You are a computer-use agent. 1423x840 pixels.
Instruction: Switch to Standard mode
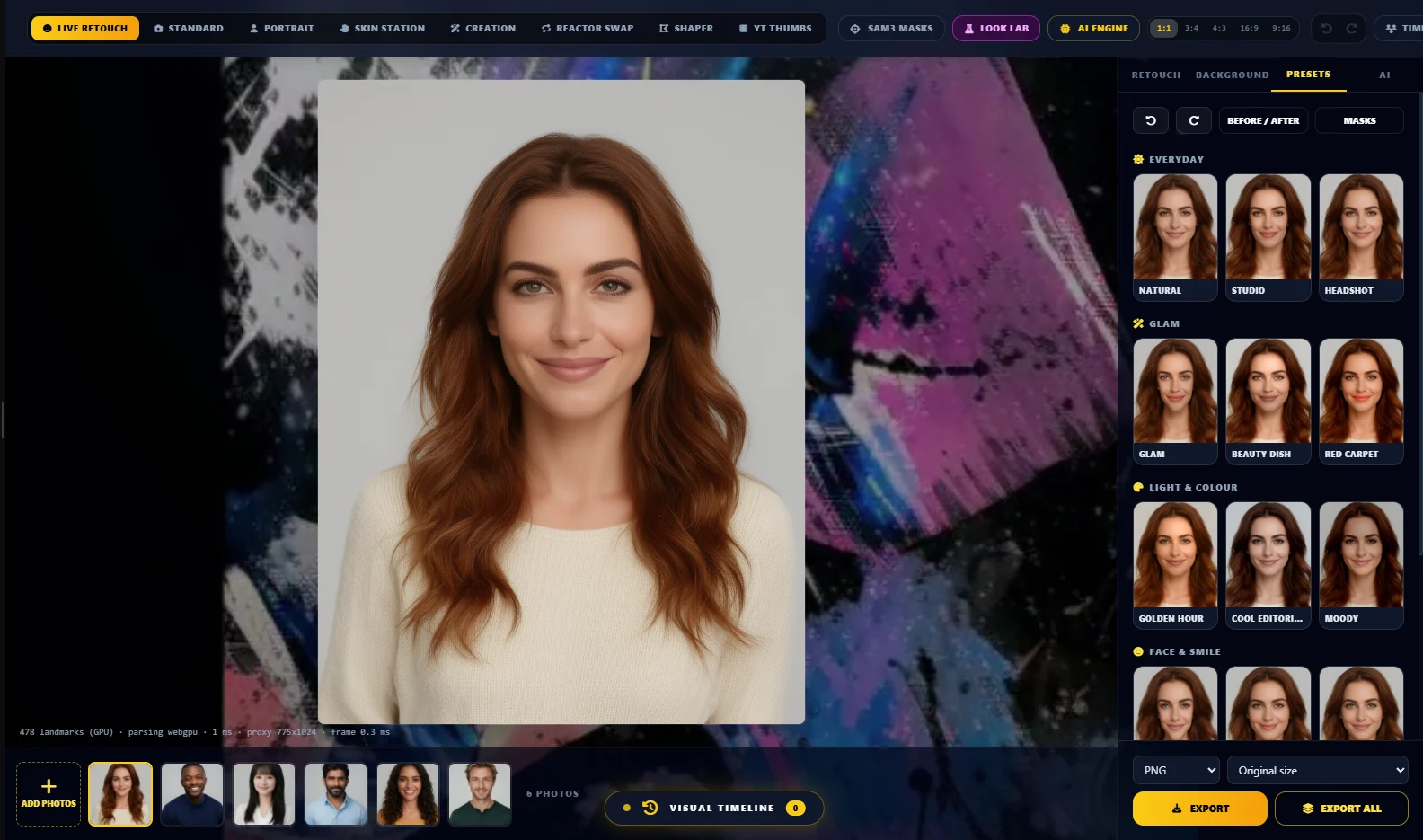click(x=189, y=29)
